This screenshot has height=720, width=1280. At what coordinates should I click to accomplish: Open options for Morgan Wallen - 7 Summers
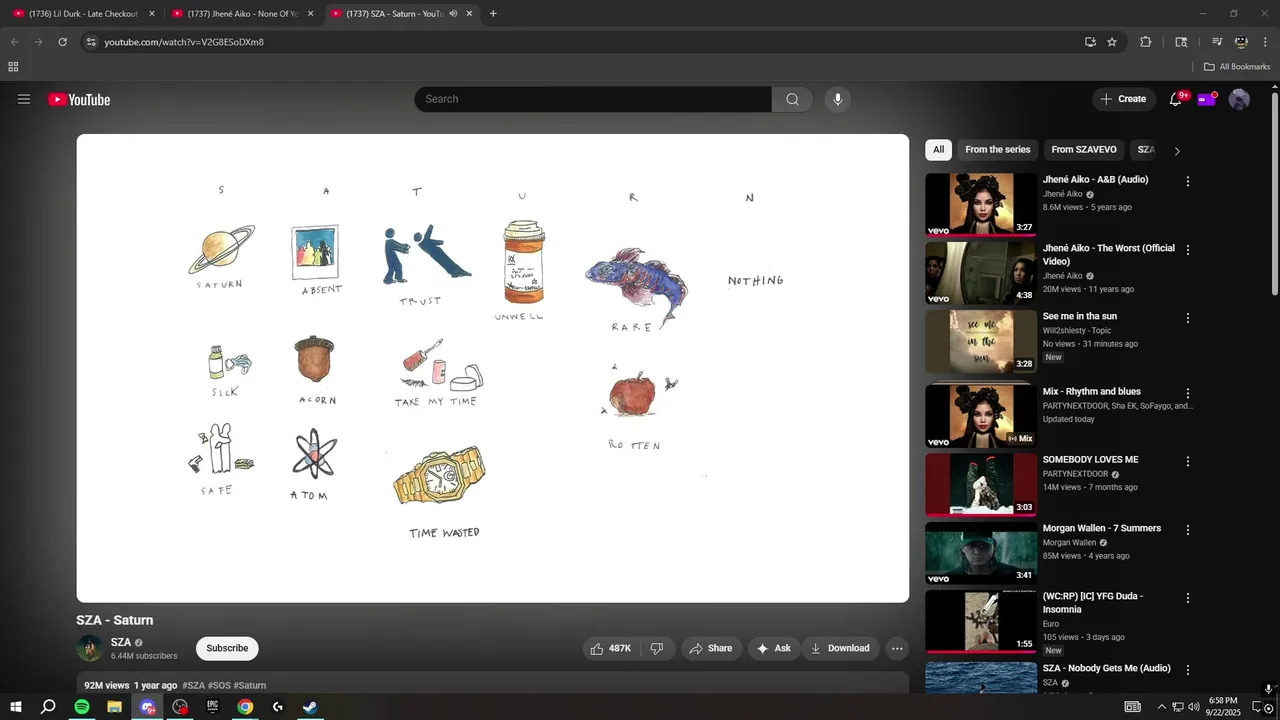click(x=1188, y=529)
